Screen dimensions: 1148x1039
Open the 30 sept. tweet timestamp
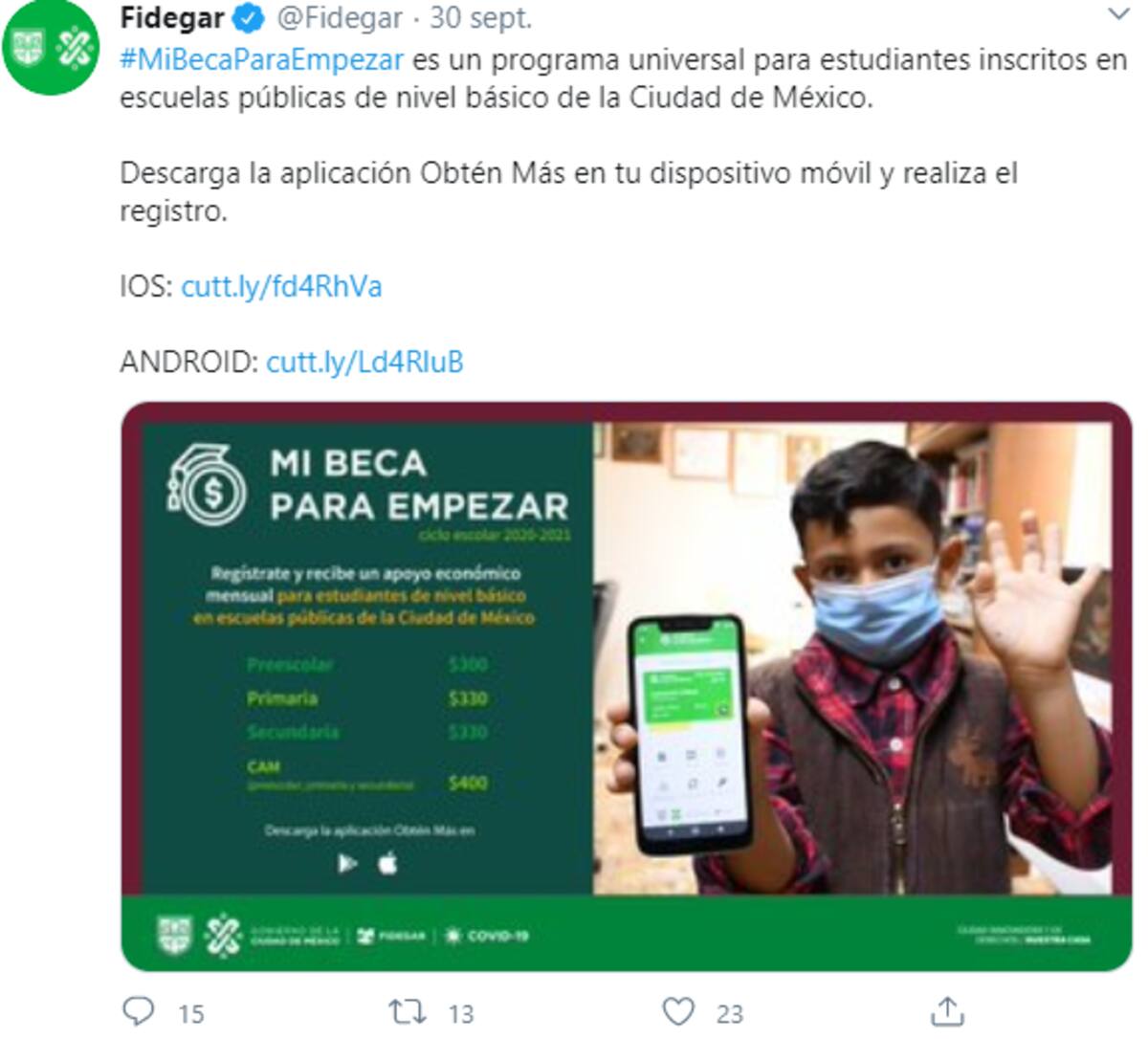pyautogui.click(x=480, y=17)
